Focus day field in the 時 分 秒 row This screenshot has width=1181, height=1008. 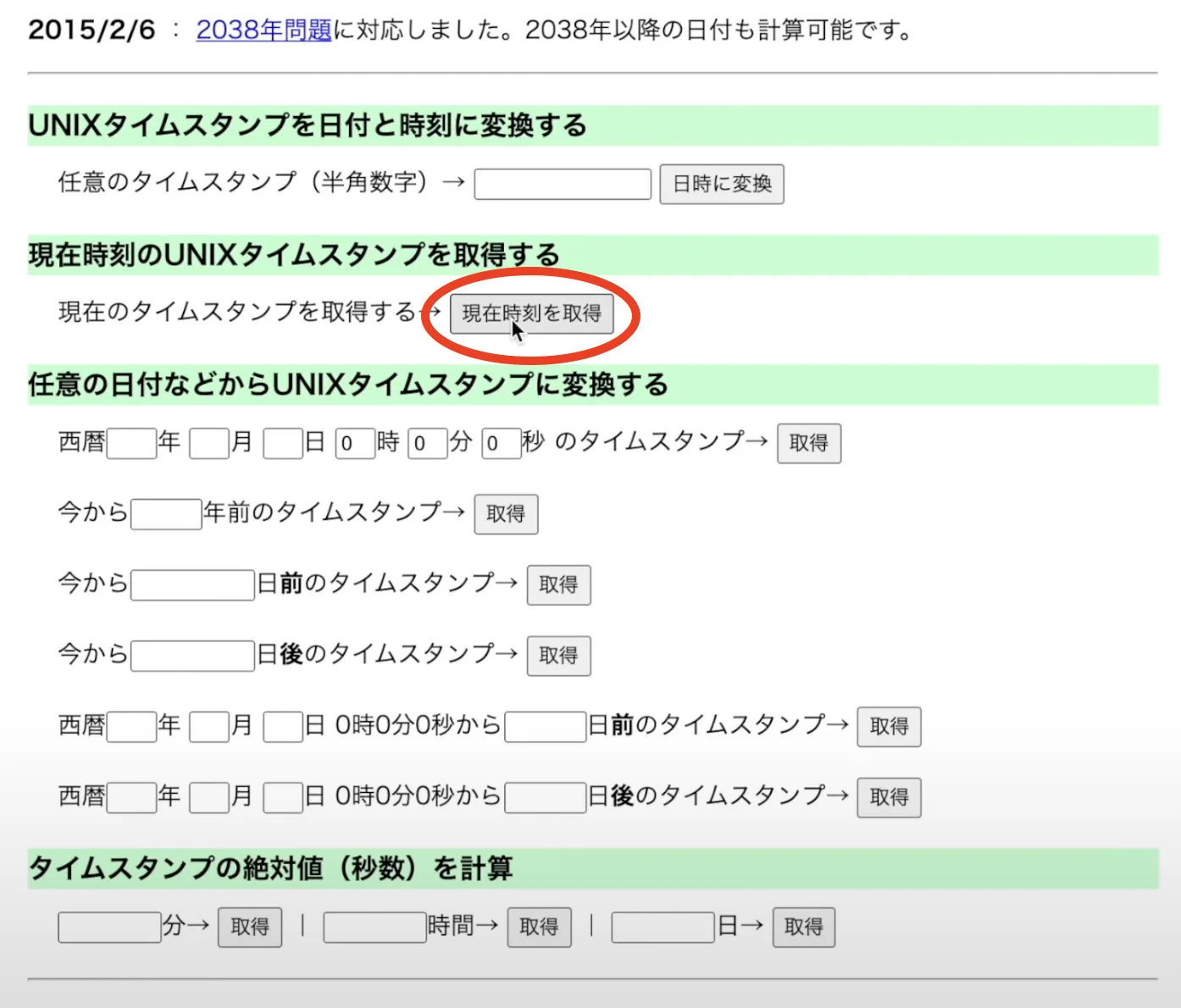[x=283, y=443]
